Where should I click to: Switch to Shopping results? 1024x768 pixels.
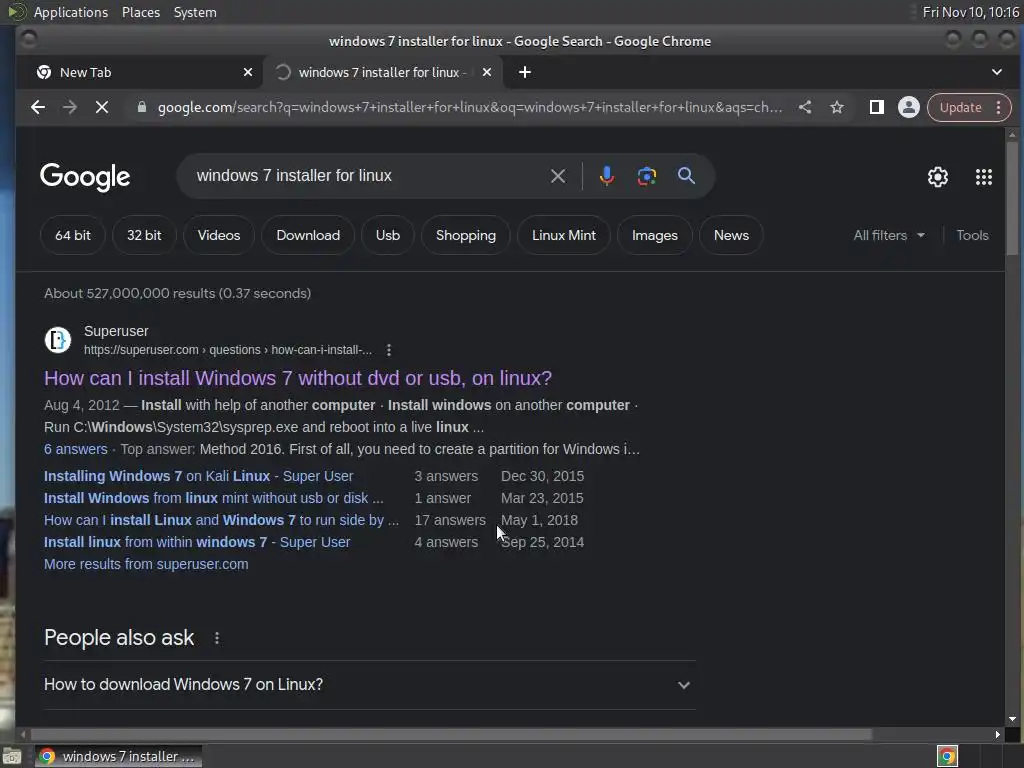pos(466,235)
